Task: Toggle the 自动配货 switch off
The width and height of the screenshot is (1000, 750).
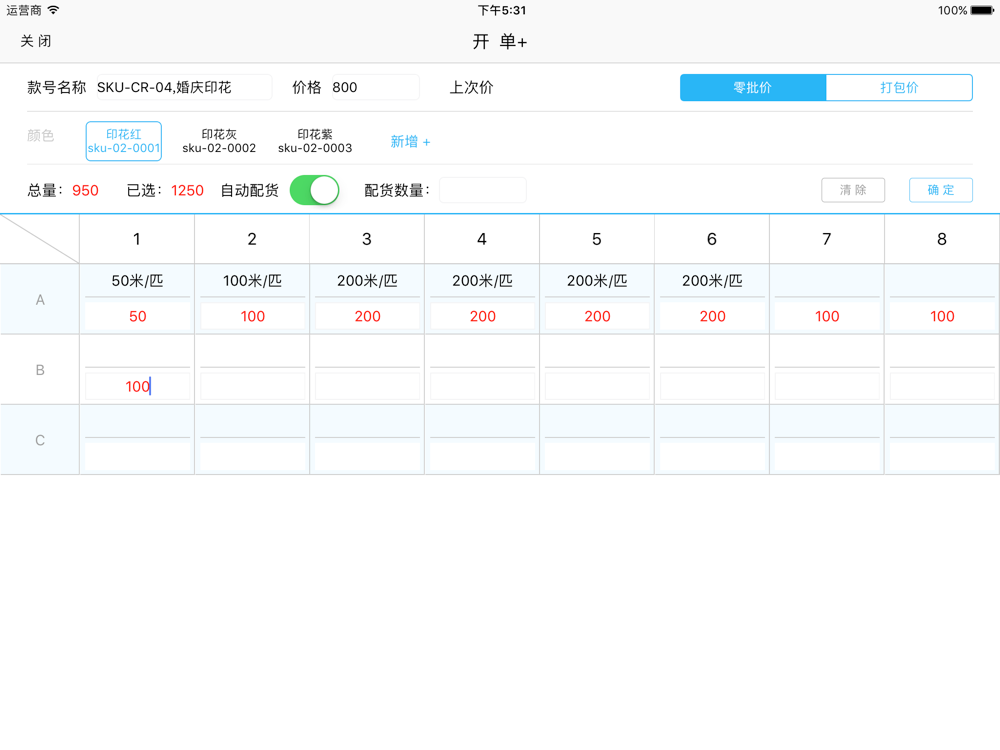Action: tap(314, 190)
